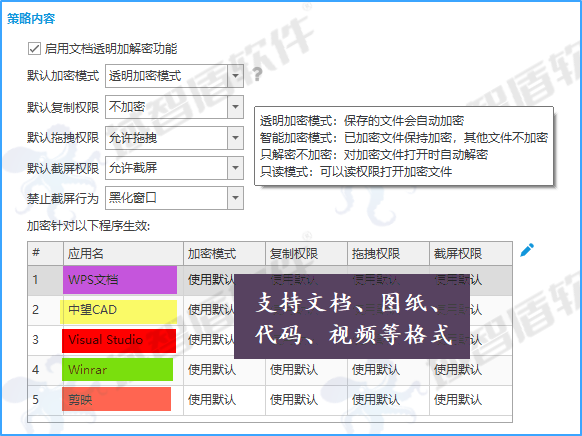Click 拖拽权限 cell of 剪映 row

click(x=388, y=400)
